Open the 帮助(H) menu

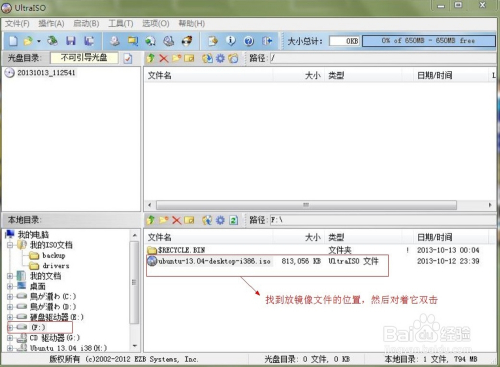(191, 24)
